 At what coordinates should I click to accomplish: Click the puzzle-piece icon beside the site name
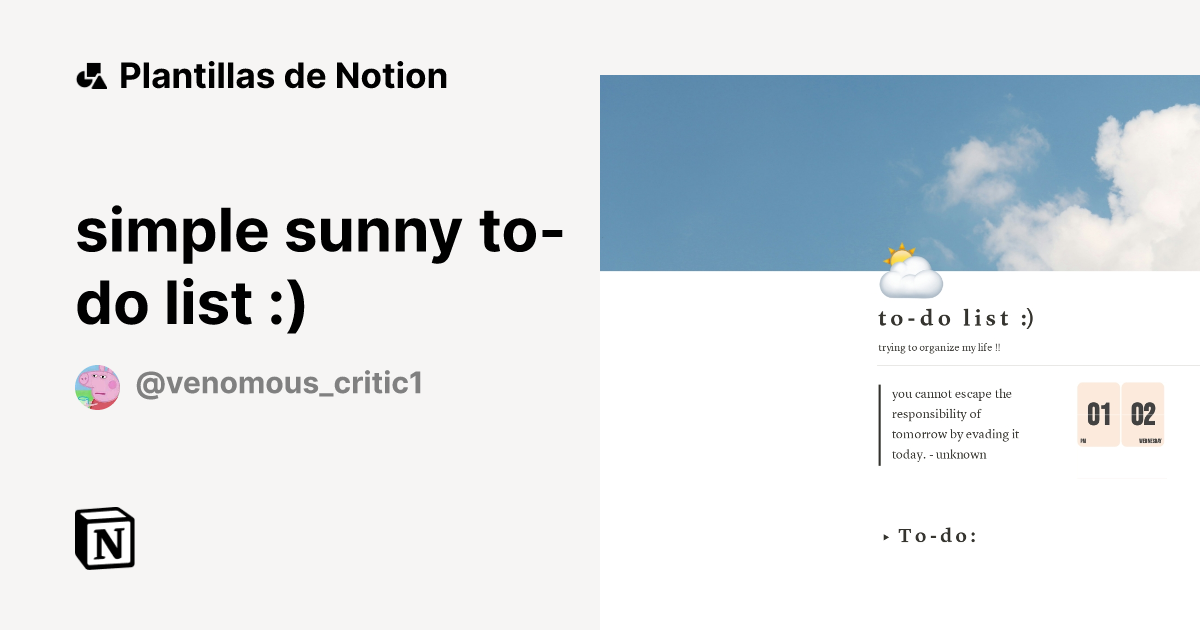pyautogui.click(x=91, y=75)
